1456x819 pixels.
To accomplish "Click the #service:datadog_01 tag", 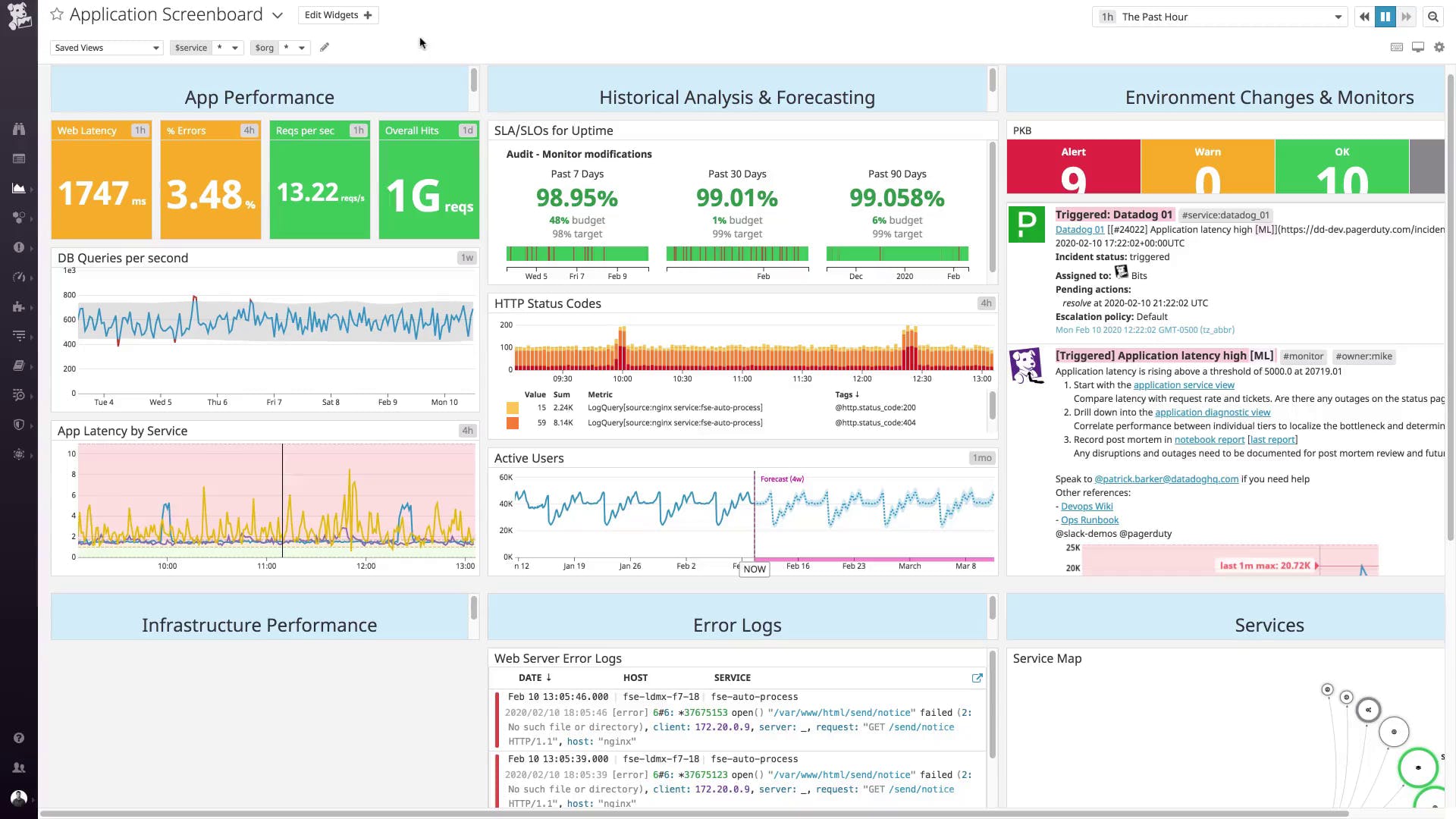I will coord(1225,215).
